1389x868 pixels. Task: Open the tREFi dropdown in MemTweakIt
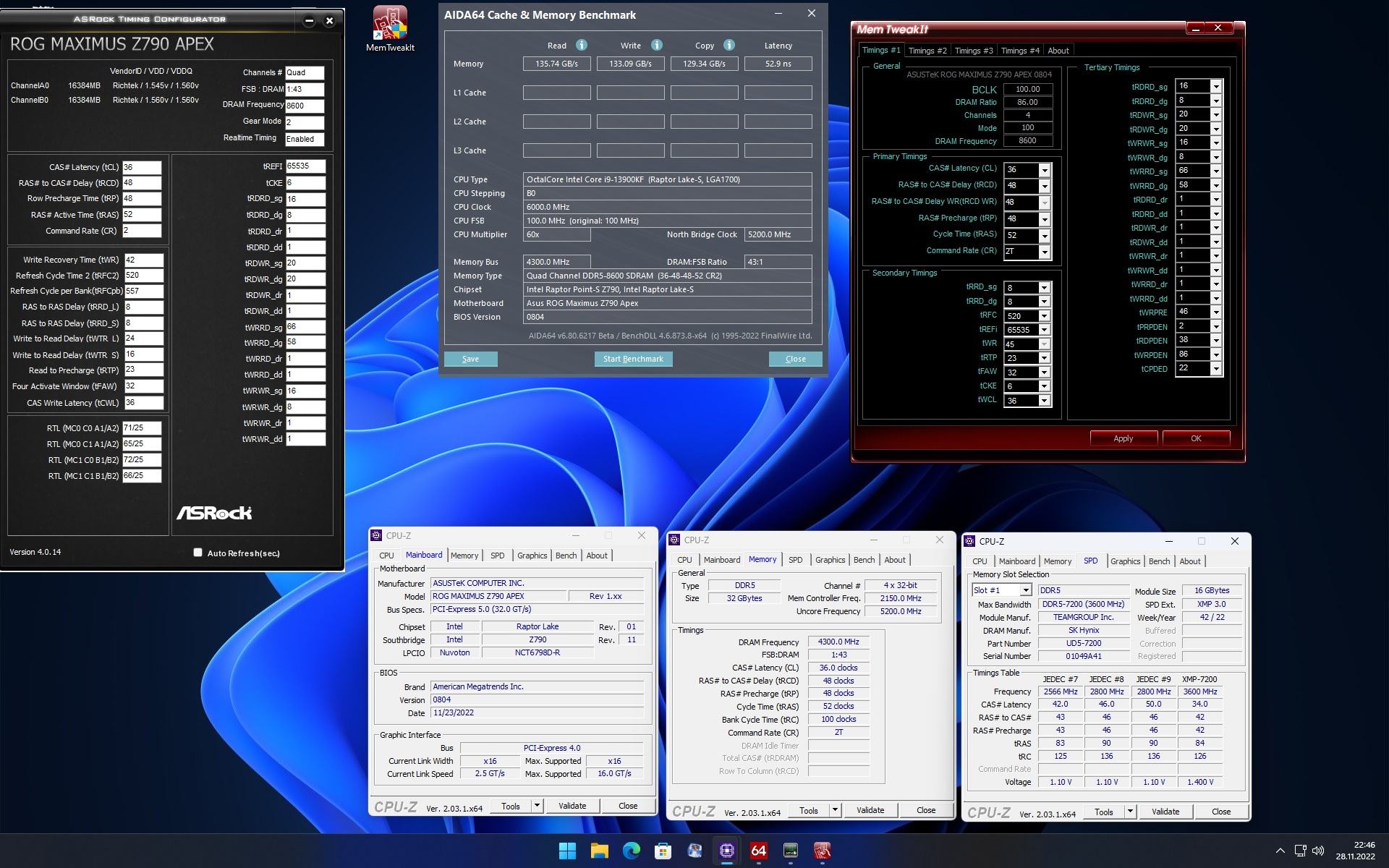[x=1044, y=330]
